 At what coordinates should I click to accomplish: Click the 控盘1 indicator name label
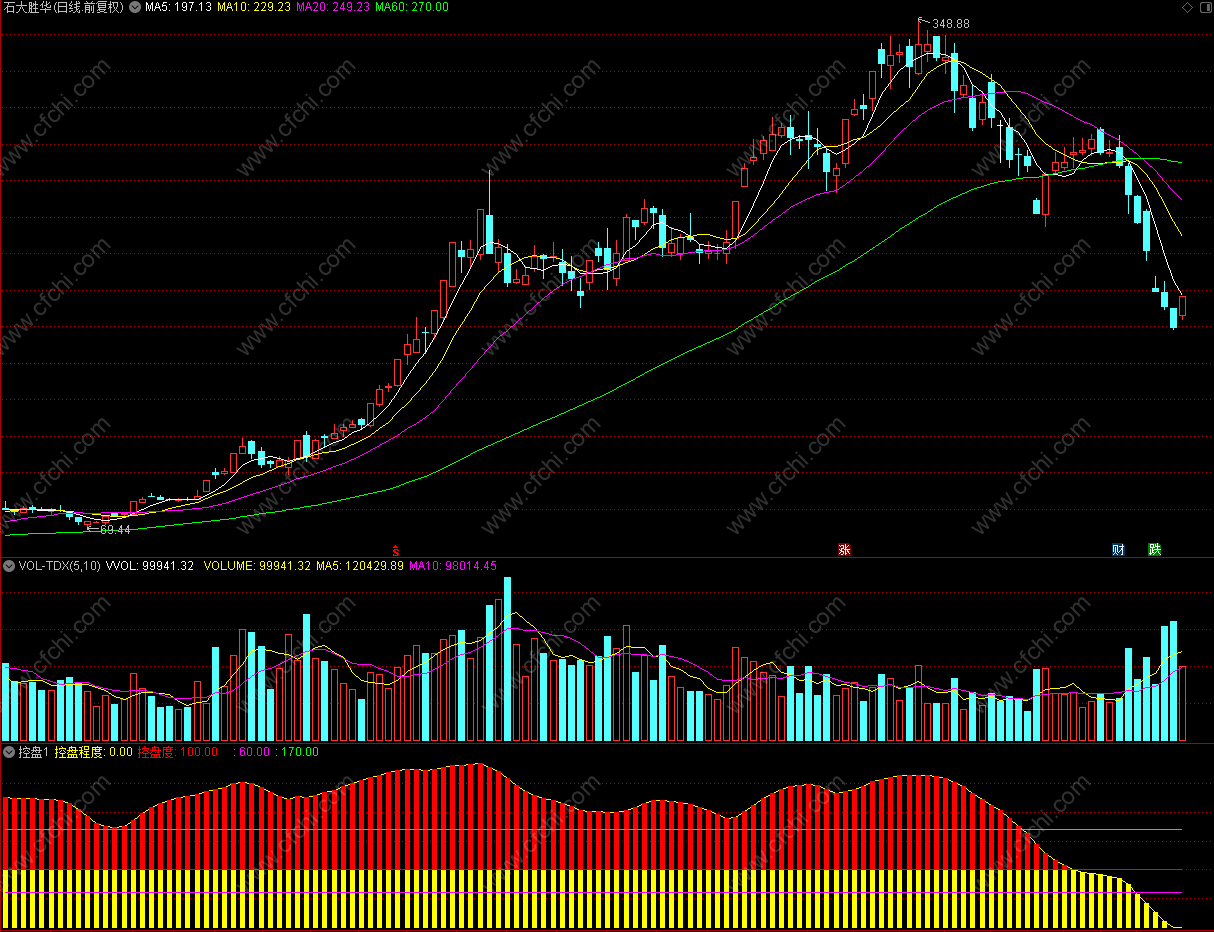click(x=33, y=752)
